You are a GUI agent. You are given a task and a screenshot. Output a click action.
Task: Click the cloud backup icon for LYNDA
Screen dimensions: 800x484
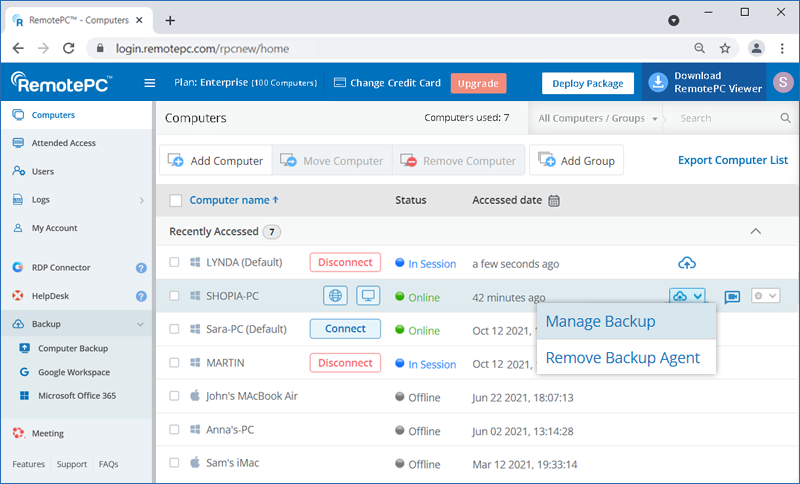[x=687, y=263]
